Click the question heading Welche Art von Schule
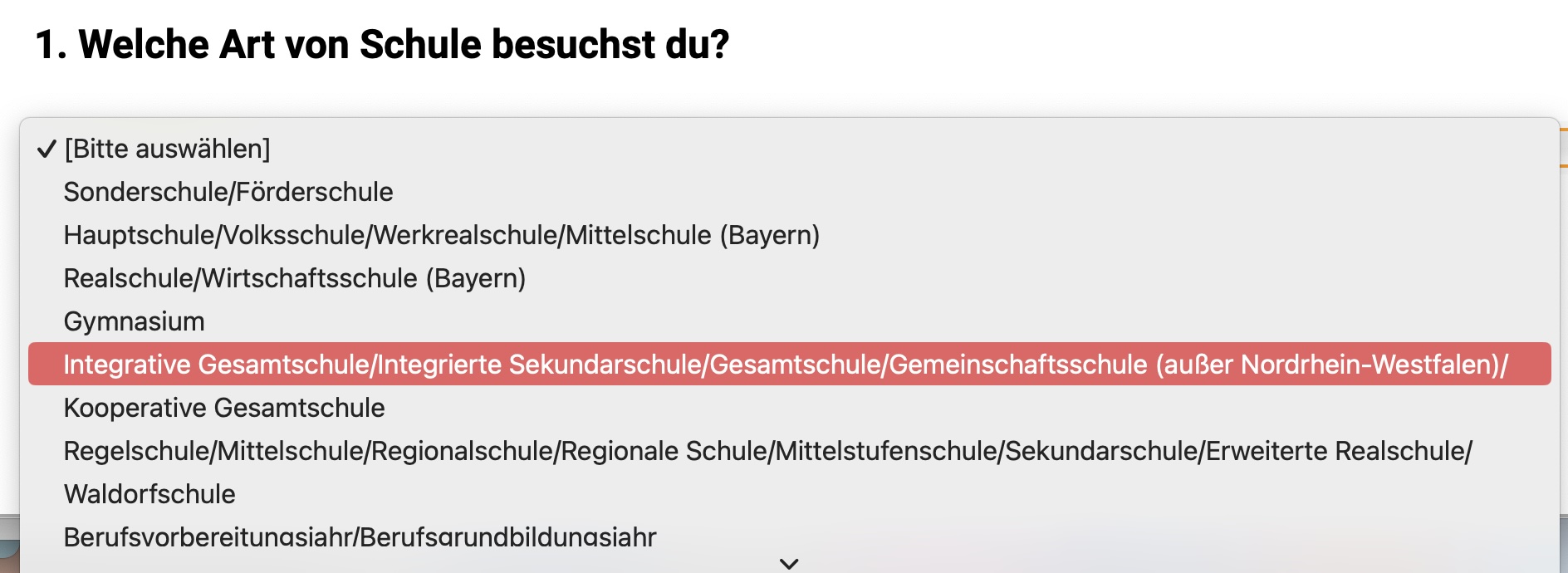 click(x=382, y=44)
